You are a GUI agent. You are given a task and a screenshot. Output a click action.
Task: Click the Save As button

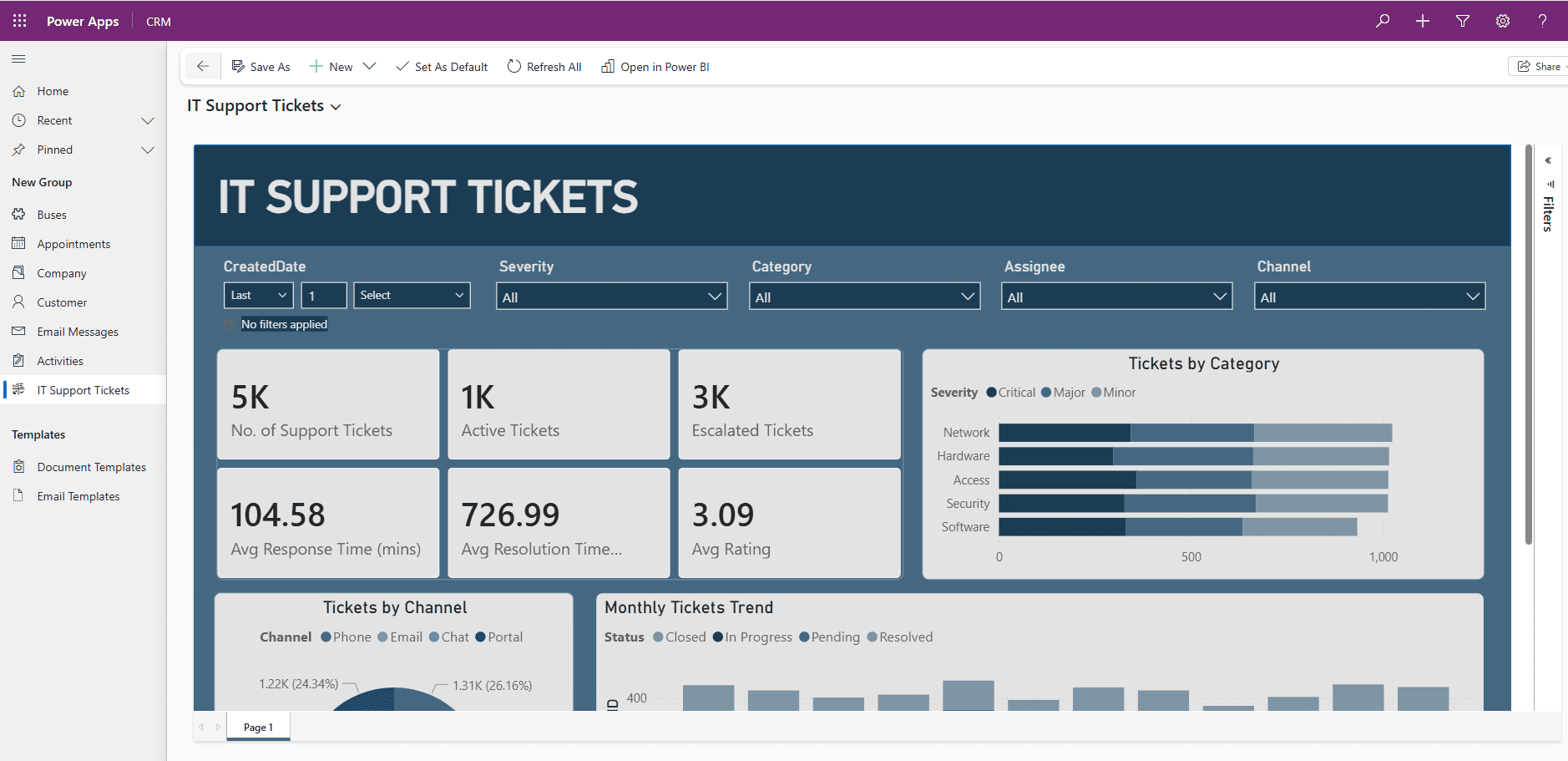coord(260,66)
